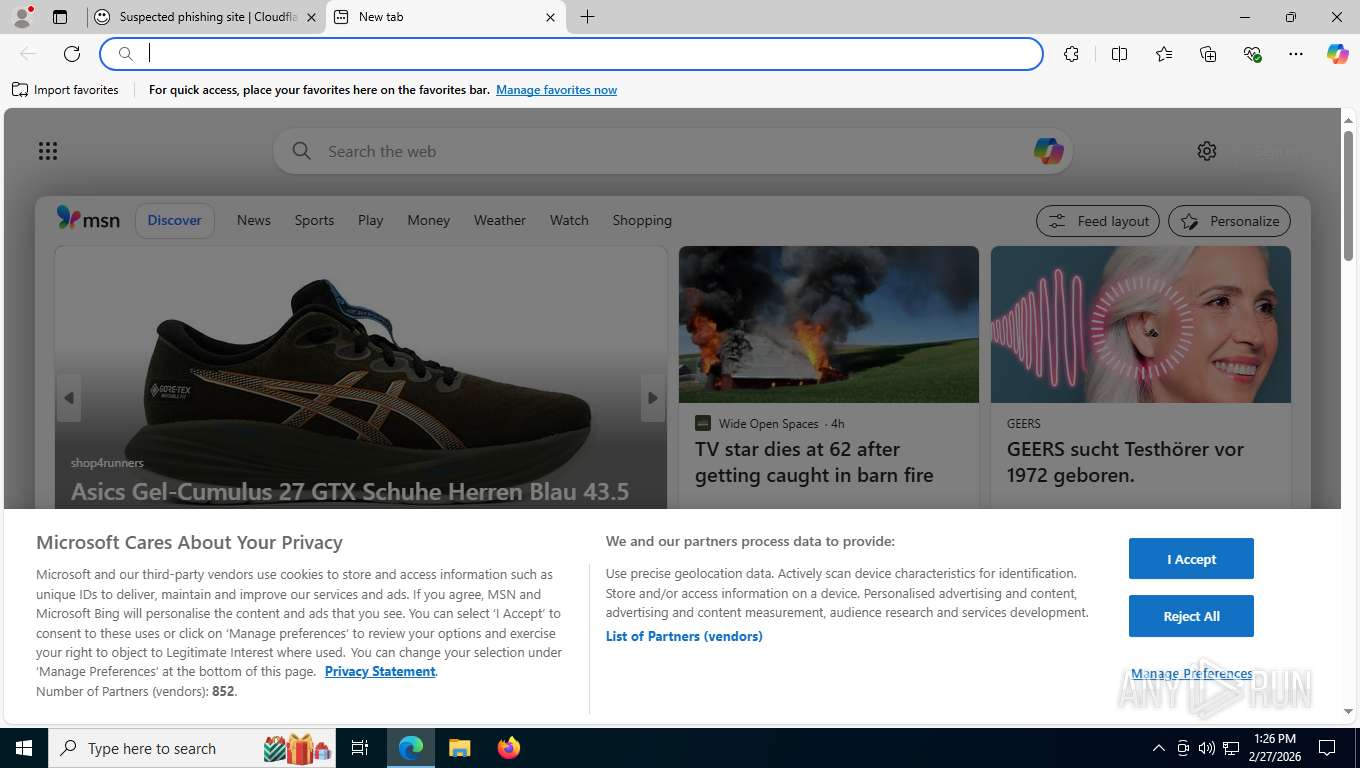
Task: Click the Feed layout button
Action: coord(1098,221)
